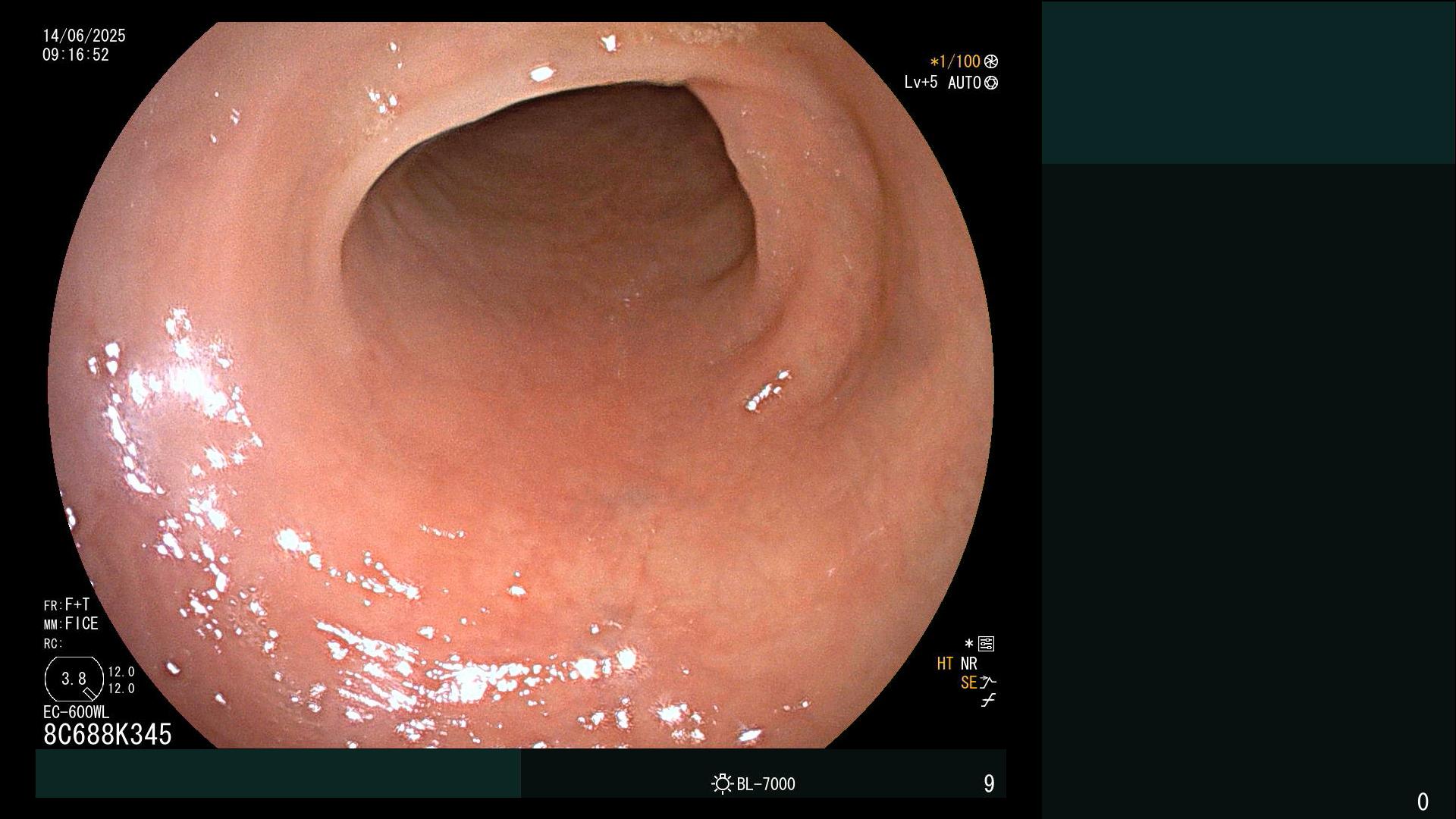The height and width of the screenshot is (819, 1456).
Task: Click the AUTO iris mode label
Action: pos(964,83)
